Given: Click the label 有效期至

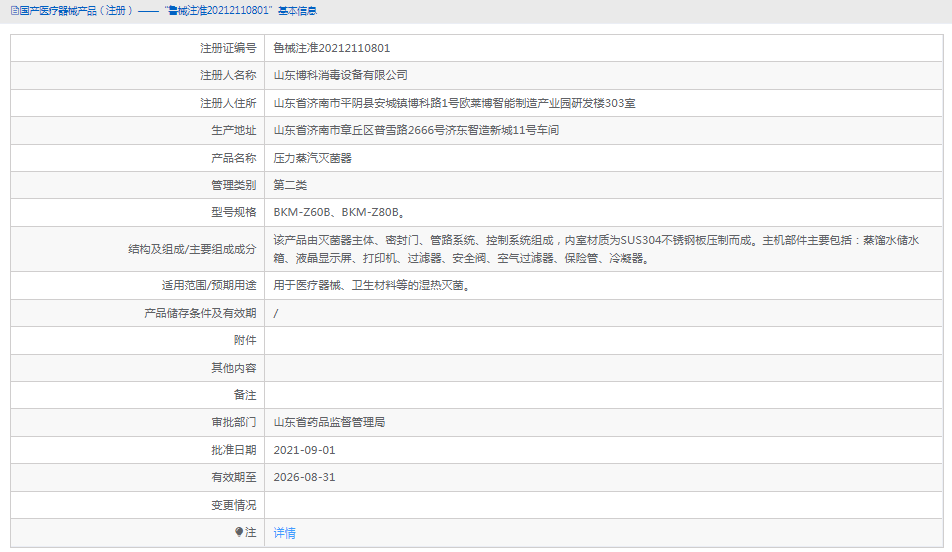Looking at the screenshot, I should pyautogui.click(x=234, y=477).
